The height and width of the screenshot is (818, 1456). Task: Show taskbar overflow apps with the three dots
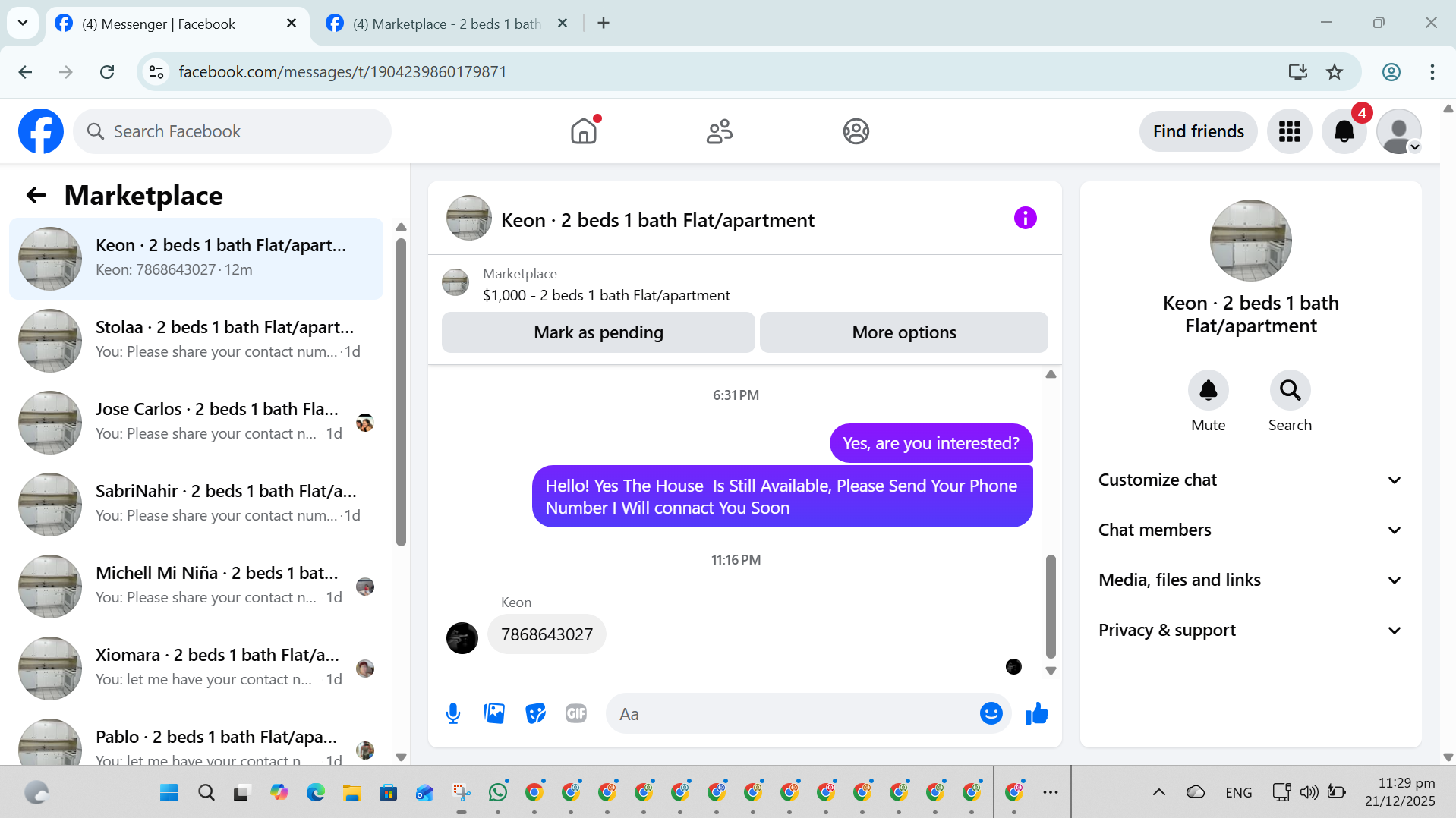1050,792
